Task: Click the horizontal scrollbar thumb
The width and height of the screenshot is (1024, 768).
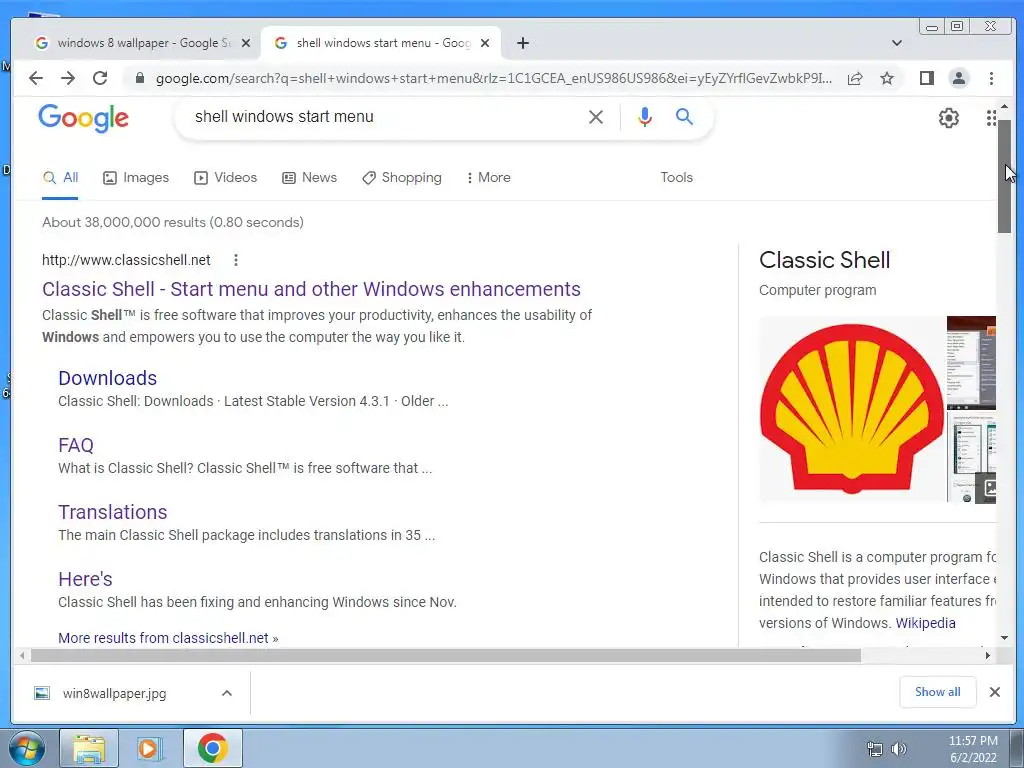Action: 445,655
